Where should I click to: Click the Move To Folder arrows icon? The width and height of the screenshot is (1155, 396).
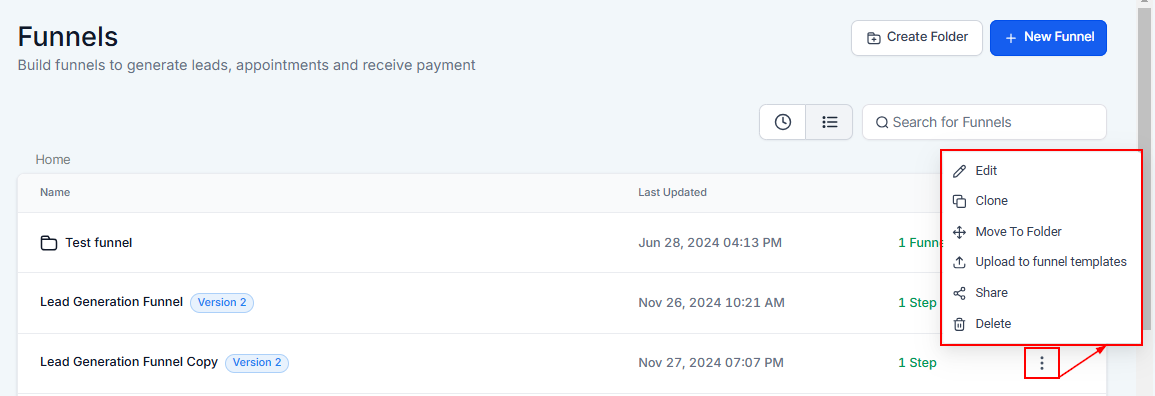coord(959,232)
